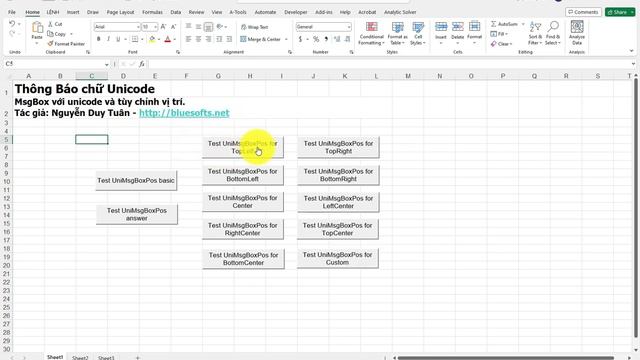Image resolution: width=640 pixels, height=360 pixels.
Task: Open the Copy dropdown arrow
Action: 71,34
